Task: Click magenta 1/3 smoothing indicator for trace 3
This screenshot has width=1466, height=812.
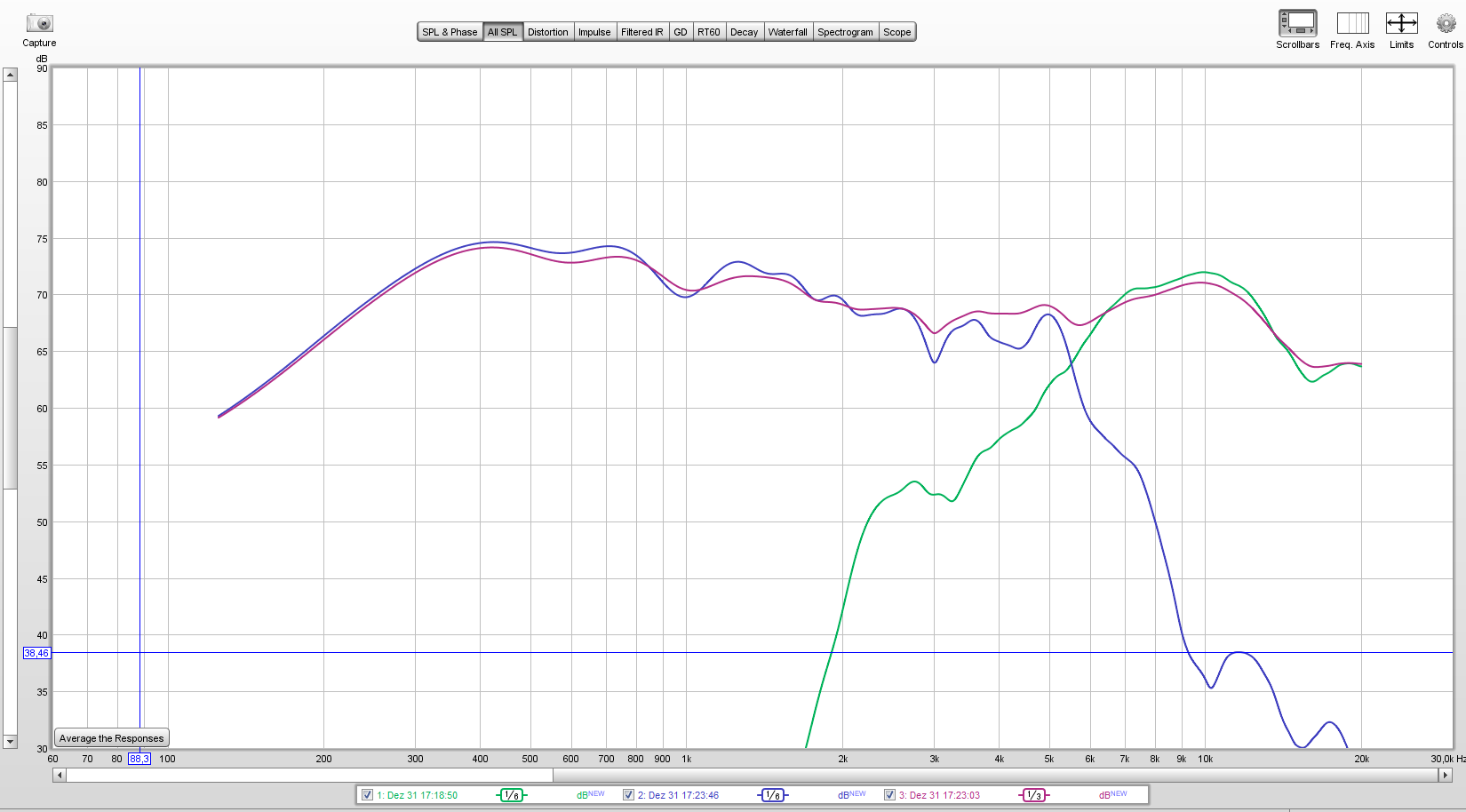Action: pyautogui.click(x=1033, y=795)
